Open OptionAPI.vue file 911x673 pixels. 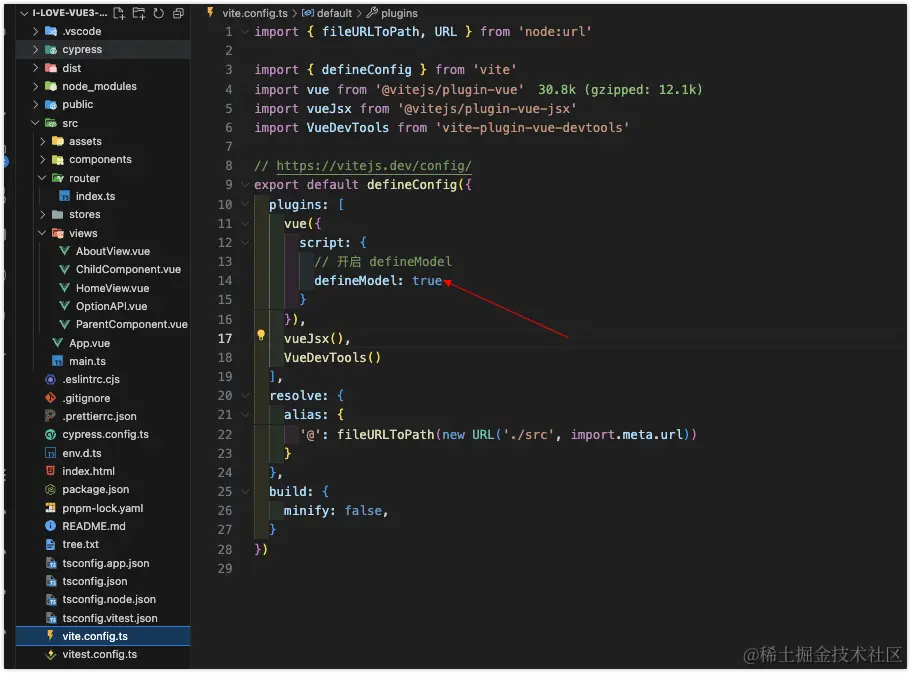(111, 306)
